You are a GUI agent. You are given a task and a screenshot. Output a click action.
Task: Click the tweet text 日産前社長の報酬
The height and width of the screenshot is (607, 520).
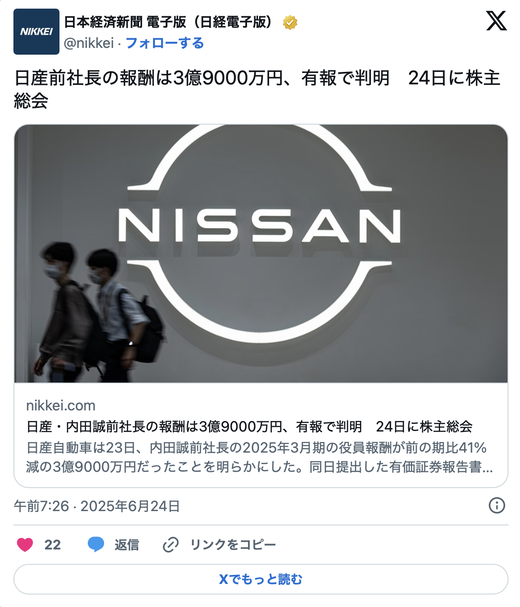257,89
